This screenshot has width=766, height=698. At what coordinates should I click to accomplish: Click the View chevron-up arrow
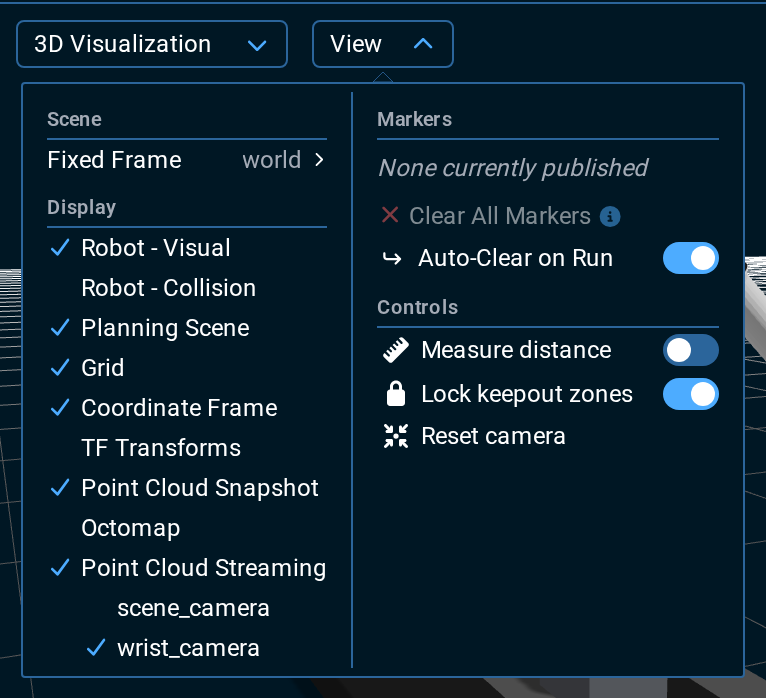pyautogui.click(x=423, y=44)
